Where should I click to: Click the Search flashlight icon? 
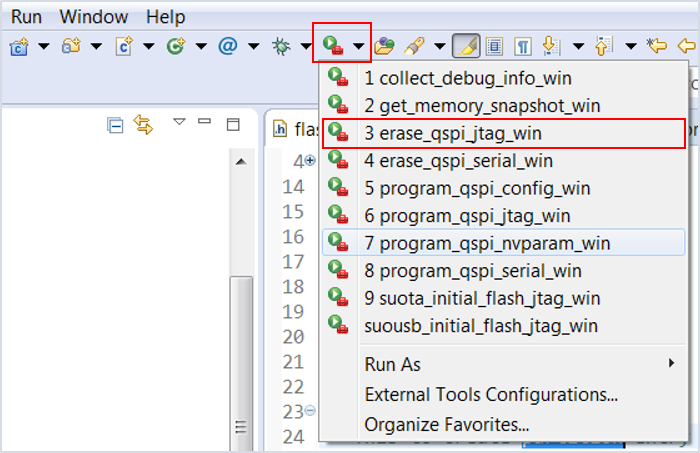pos(412,46)
